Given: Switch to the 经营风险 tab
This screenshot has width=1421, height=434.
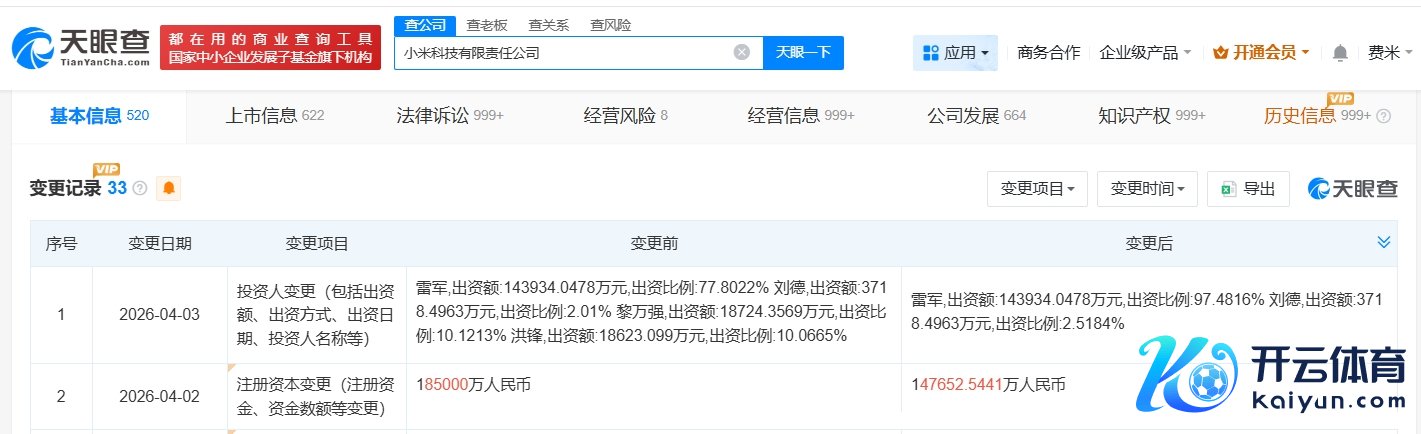Looking at the screenshot, I should (x=625, y=115).
